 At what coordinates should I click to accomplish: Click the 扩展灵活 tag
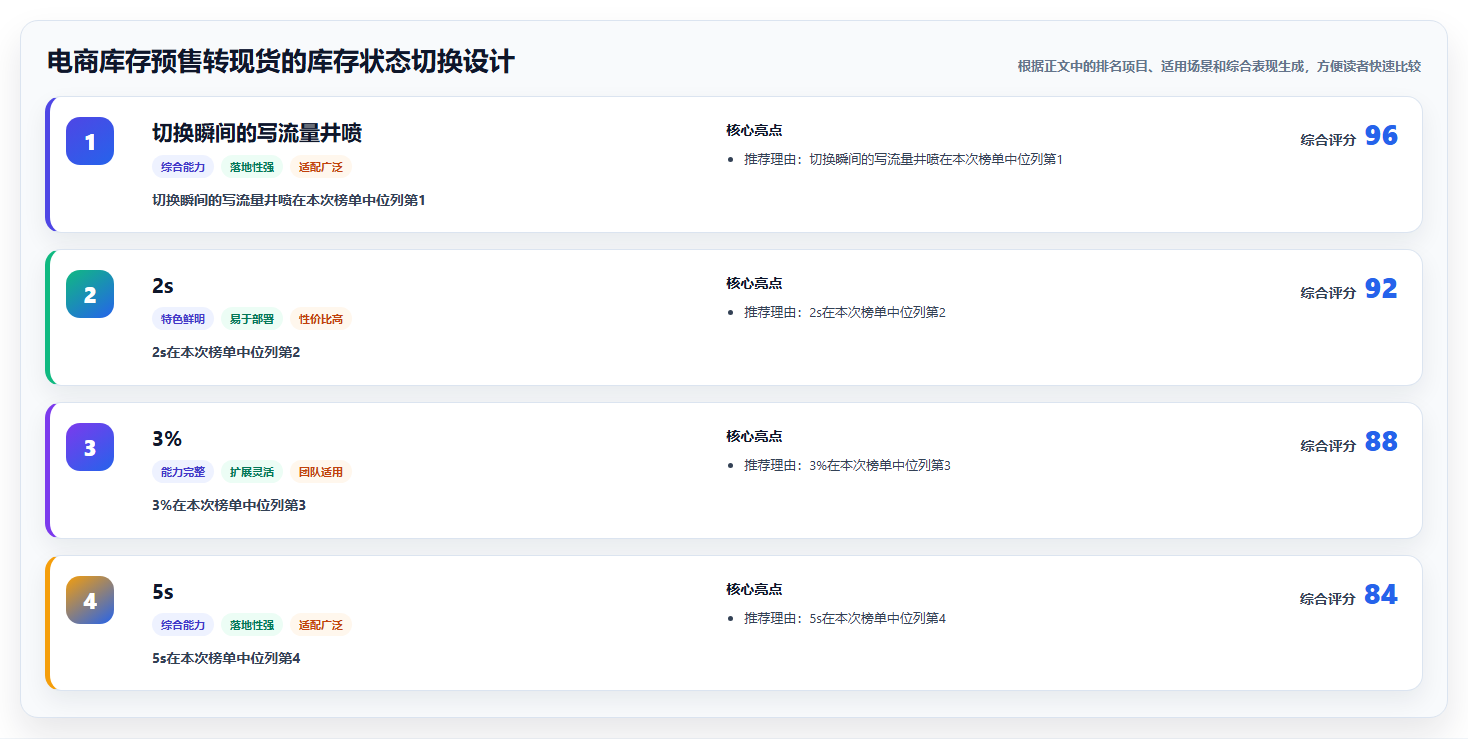pyautogui.click(x=252, y=472)
